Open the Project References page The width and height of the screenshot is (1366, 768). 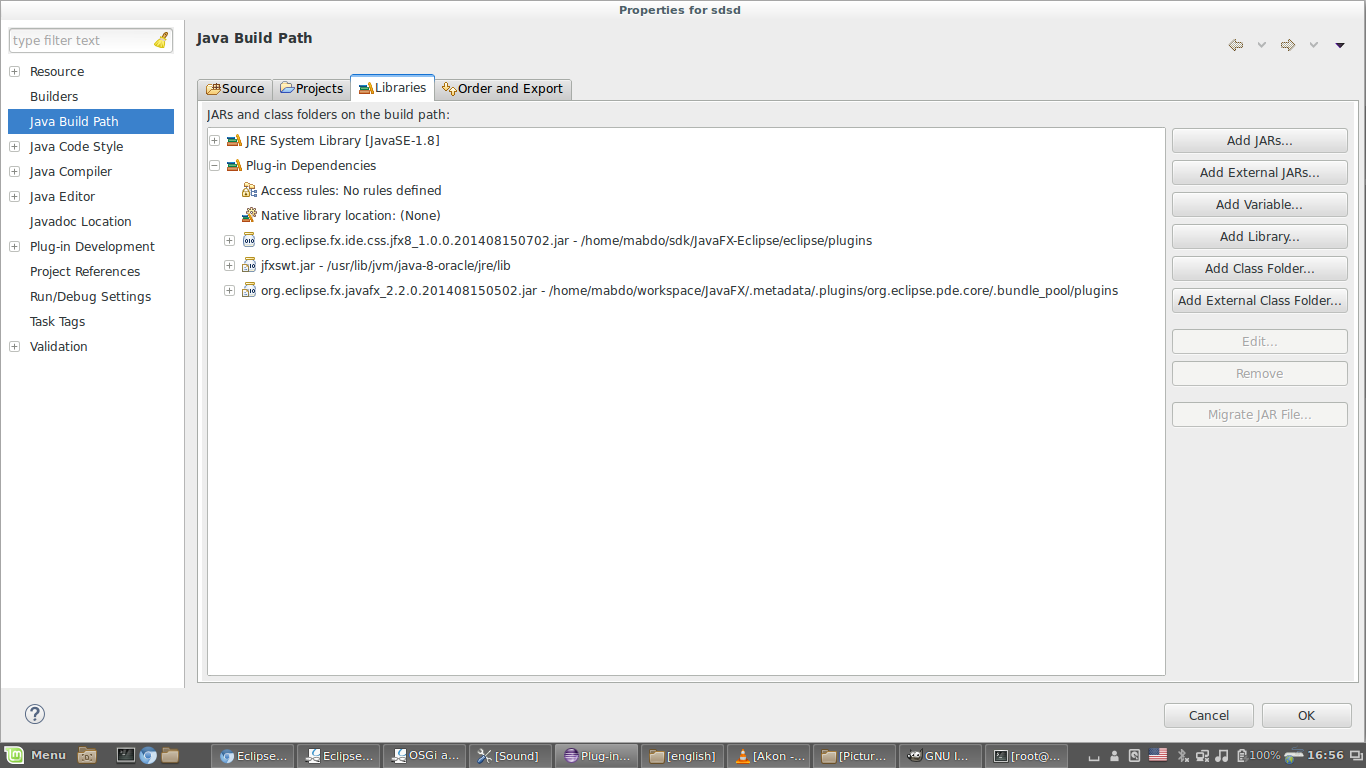pyautogui.click(x=85, y=272)
